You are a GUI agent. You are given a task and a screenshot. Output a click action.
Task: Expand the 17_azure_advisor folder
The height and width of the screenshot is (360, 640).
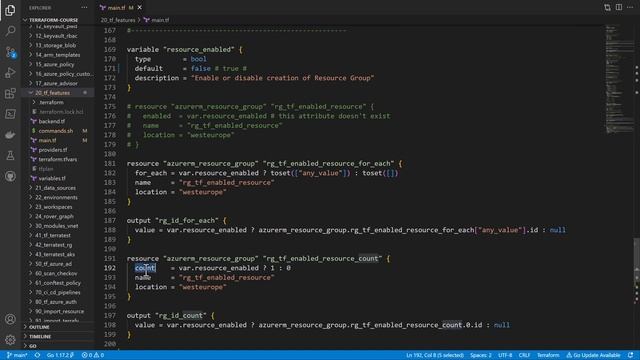click(56, 83)
